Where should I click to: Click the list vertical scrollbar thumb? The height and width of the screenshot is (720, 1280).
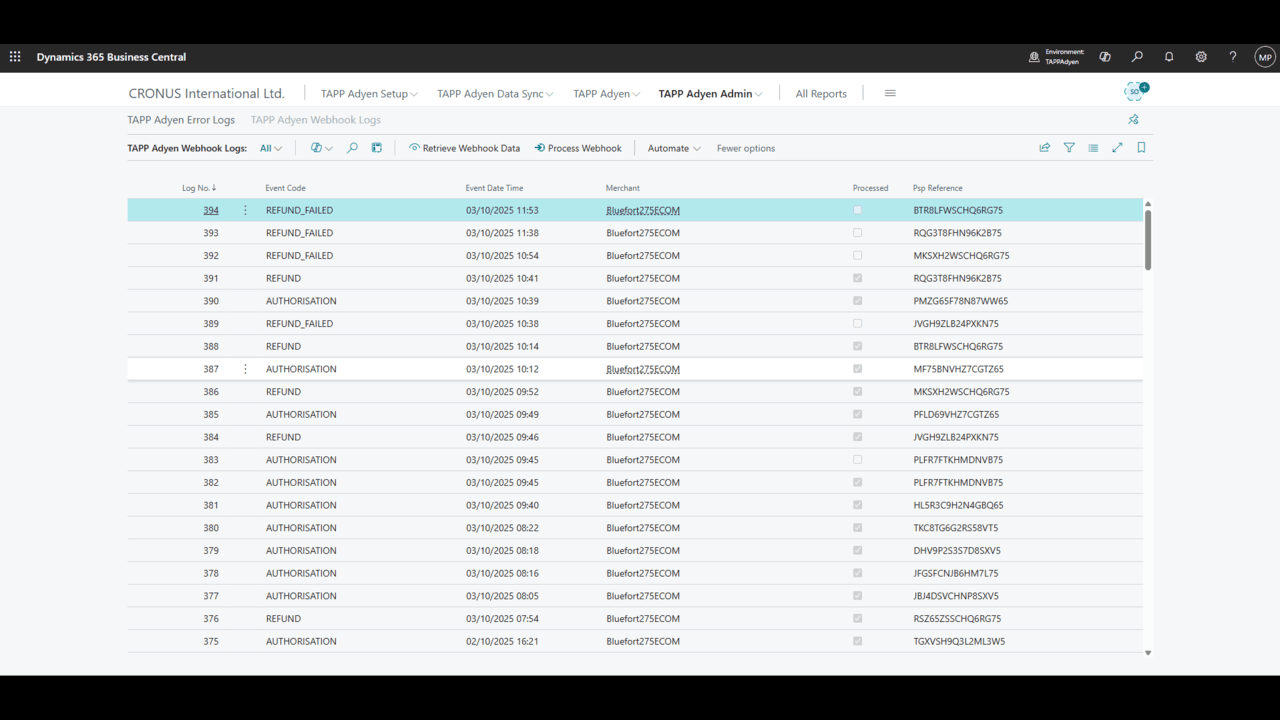coord(1148,239)
